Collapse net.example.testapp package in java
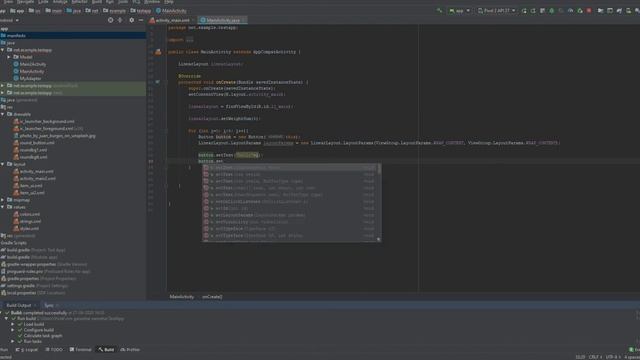The image size is (640, 360). pyautogui.click(x=3, y=50)
